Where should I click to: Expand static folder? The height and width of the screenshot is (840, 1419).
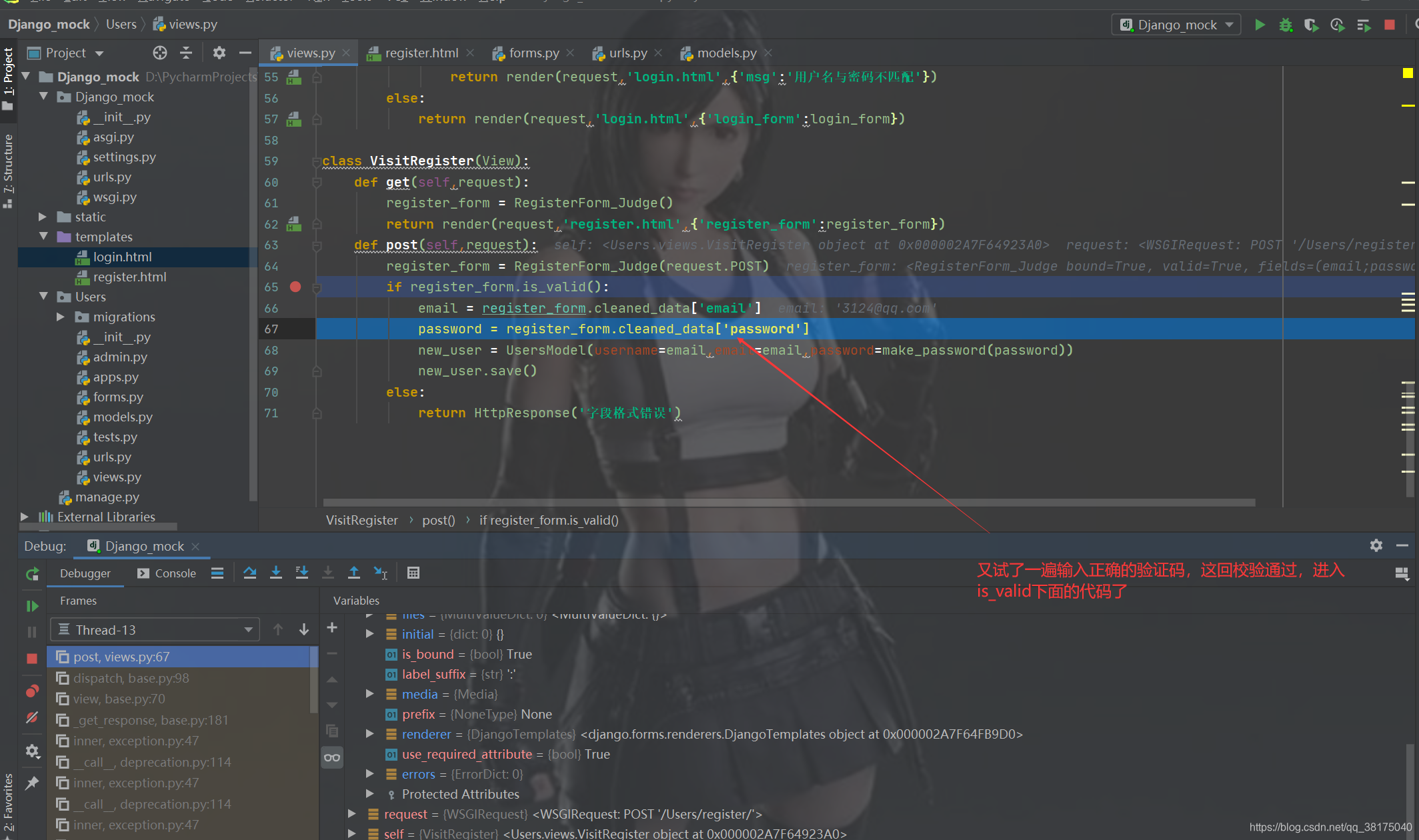pos(43,217)
